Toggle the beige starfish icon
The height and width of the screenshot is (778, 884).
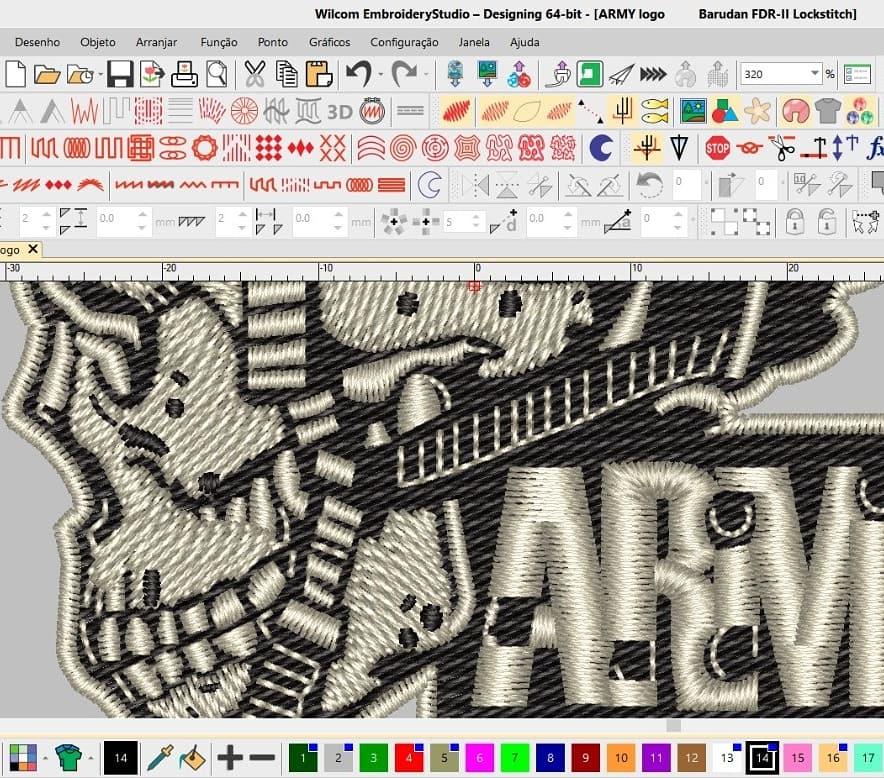757,111
